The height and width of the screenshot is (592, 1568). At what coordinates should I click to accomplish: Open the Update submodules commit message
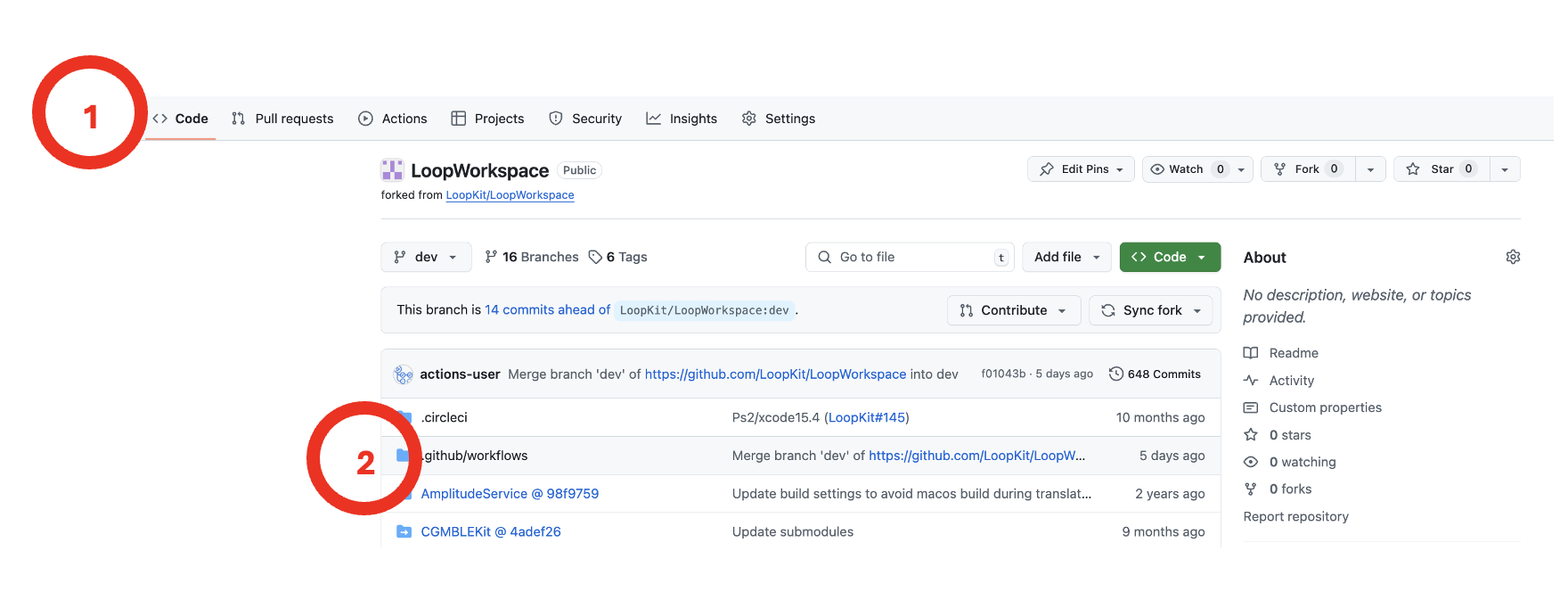[x=793, y=532]
